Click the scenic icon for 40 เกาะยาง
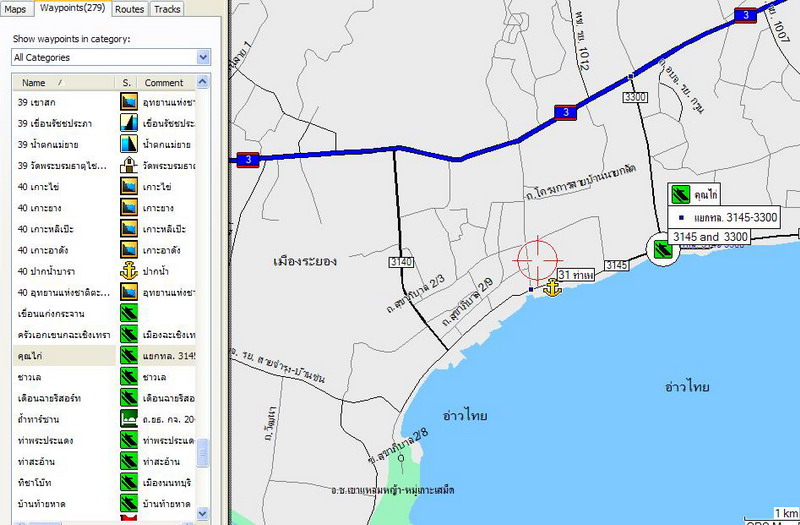 tap(129, 208)
